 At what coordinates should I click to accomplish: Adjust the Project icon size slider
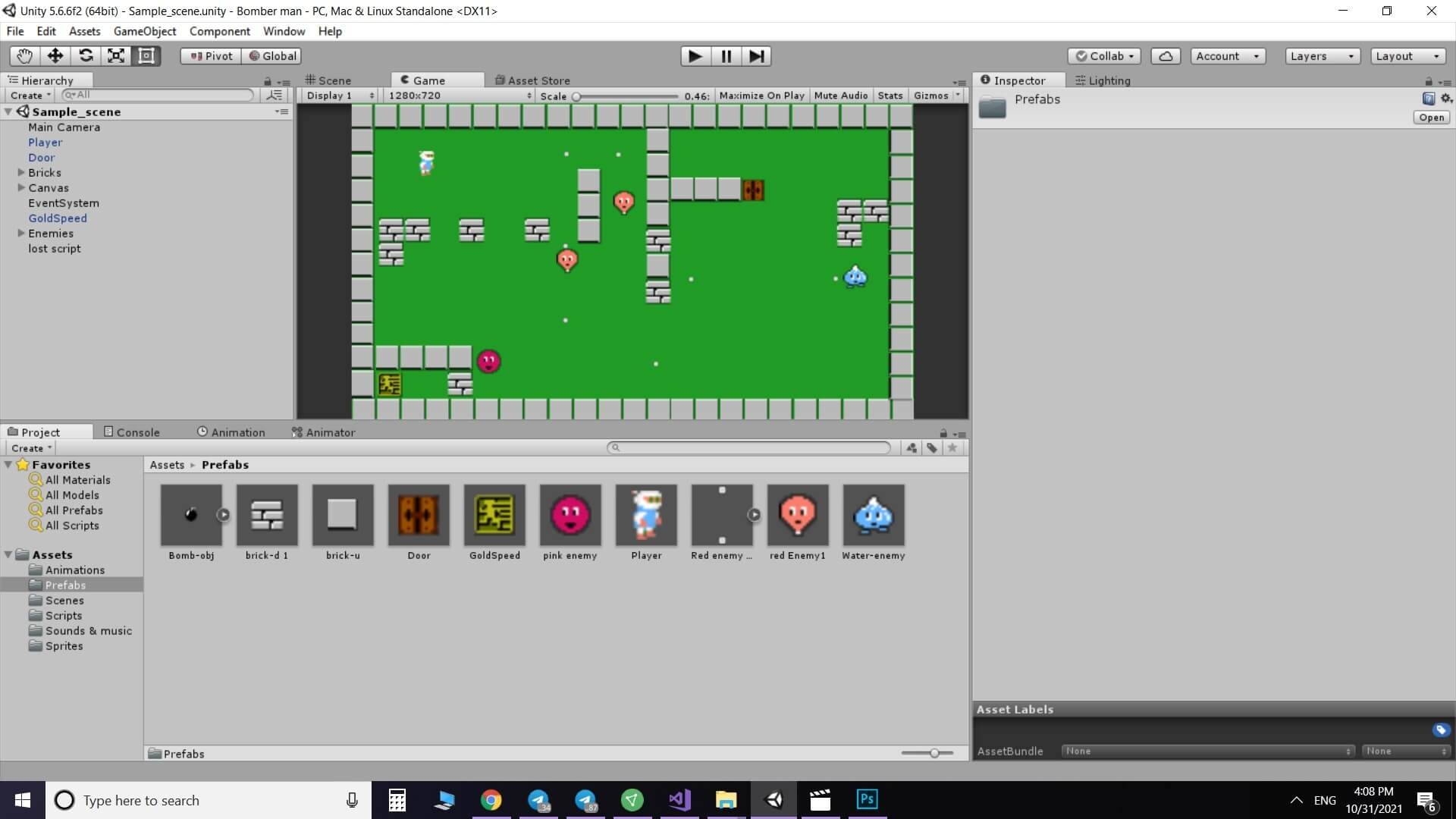point(927,753)
